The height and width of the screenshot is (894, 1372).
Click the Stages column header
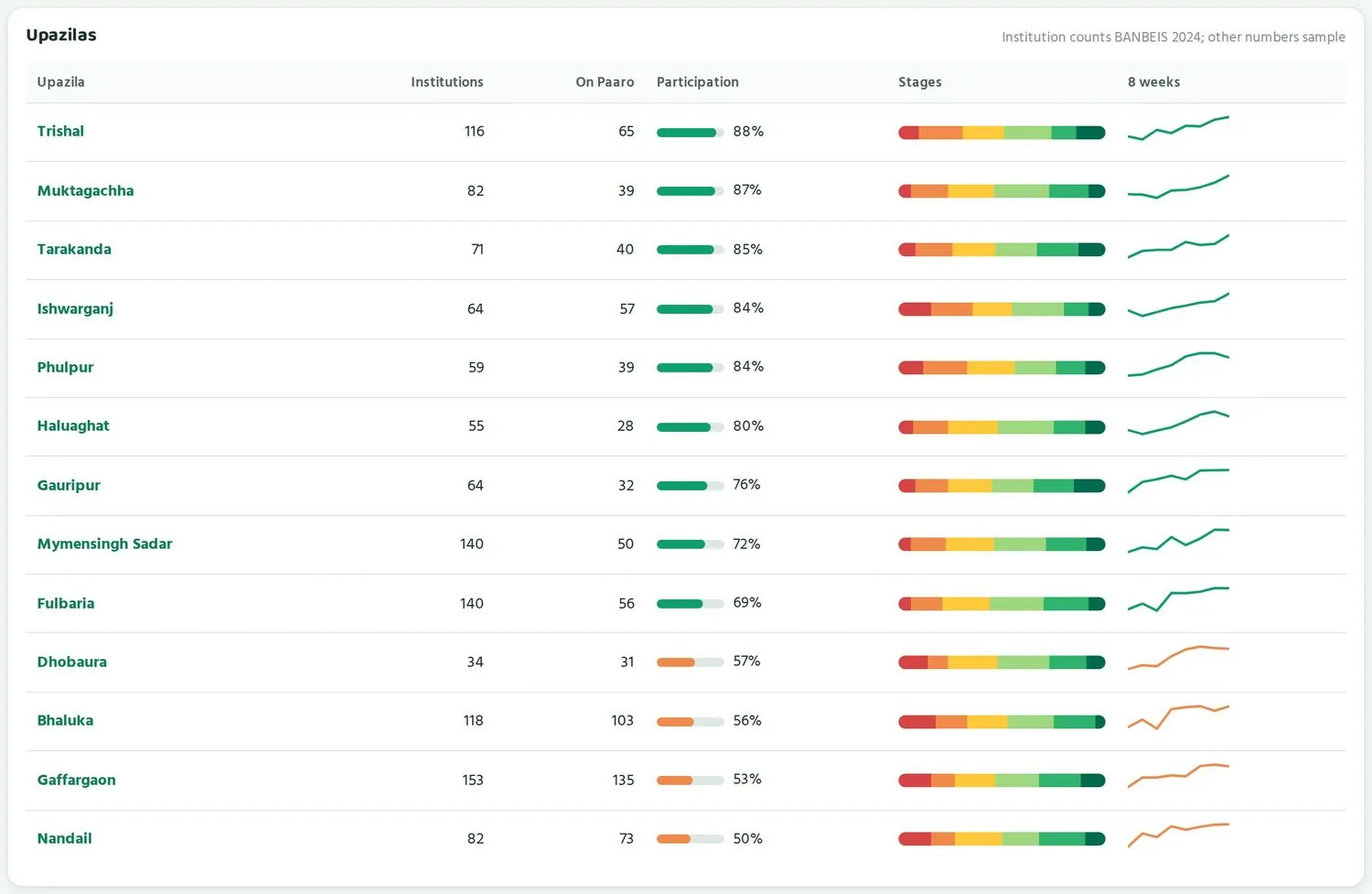pos(919,82)
